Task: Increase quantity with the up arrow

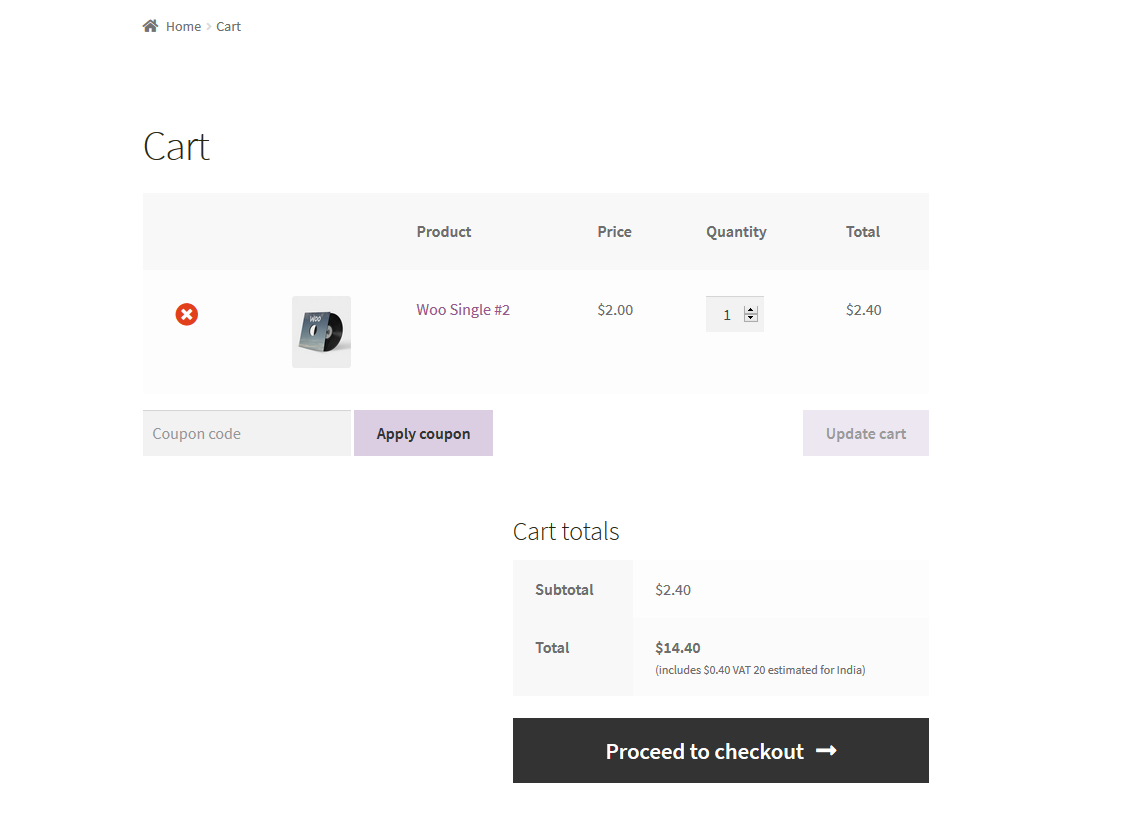Action: pyautogui.click(x=751, y=310)
